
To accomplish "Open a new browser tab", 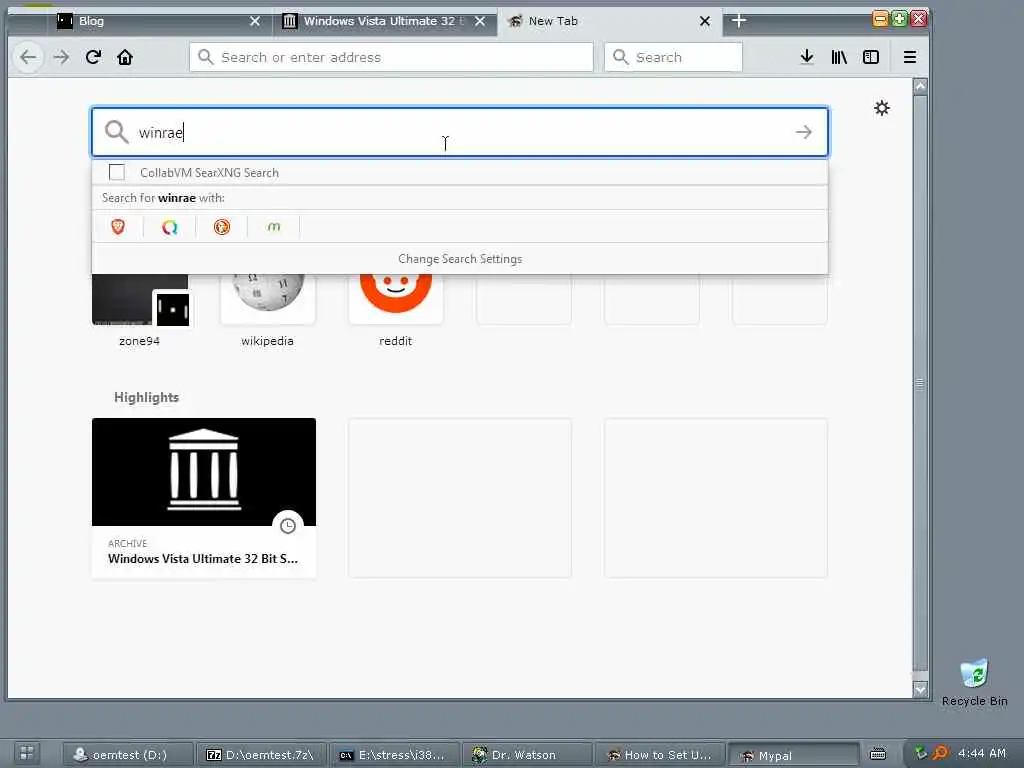I will (x=739, y=21).
